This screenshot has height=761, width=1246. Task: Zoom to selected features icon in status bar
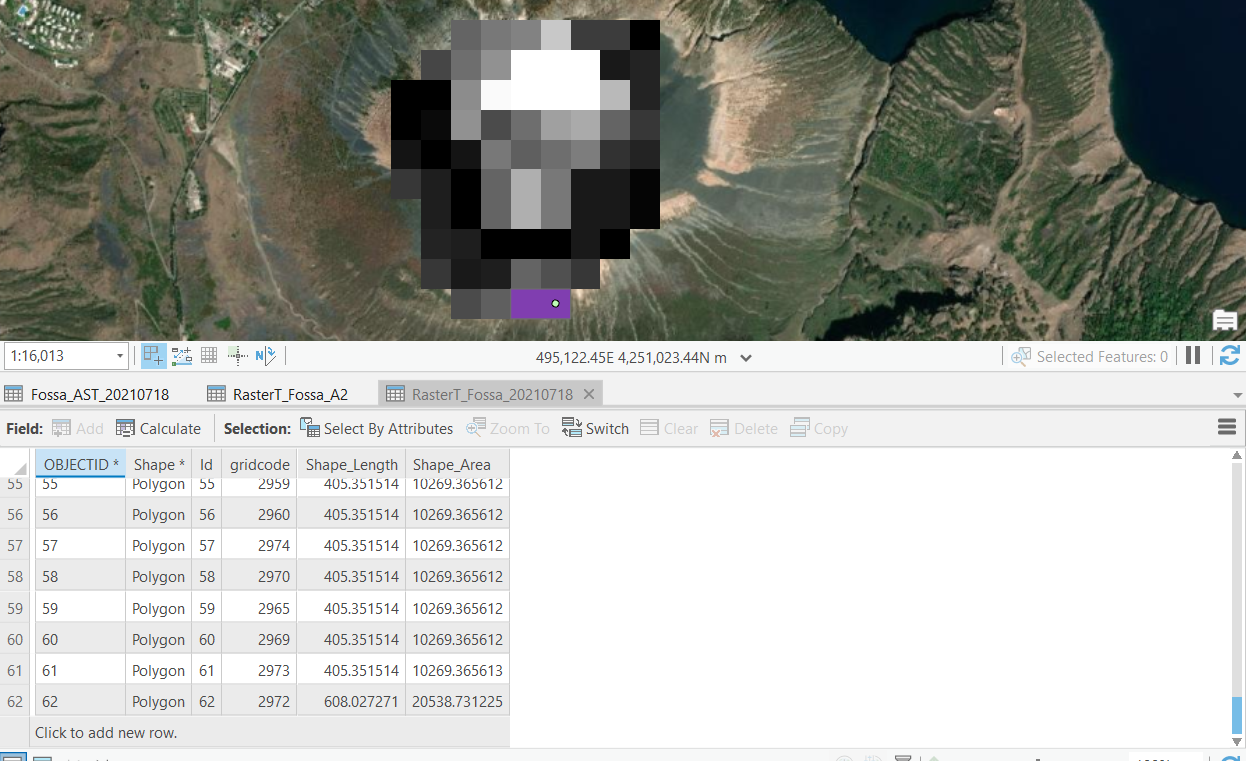click(x=1021, y=356)
